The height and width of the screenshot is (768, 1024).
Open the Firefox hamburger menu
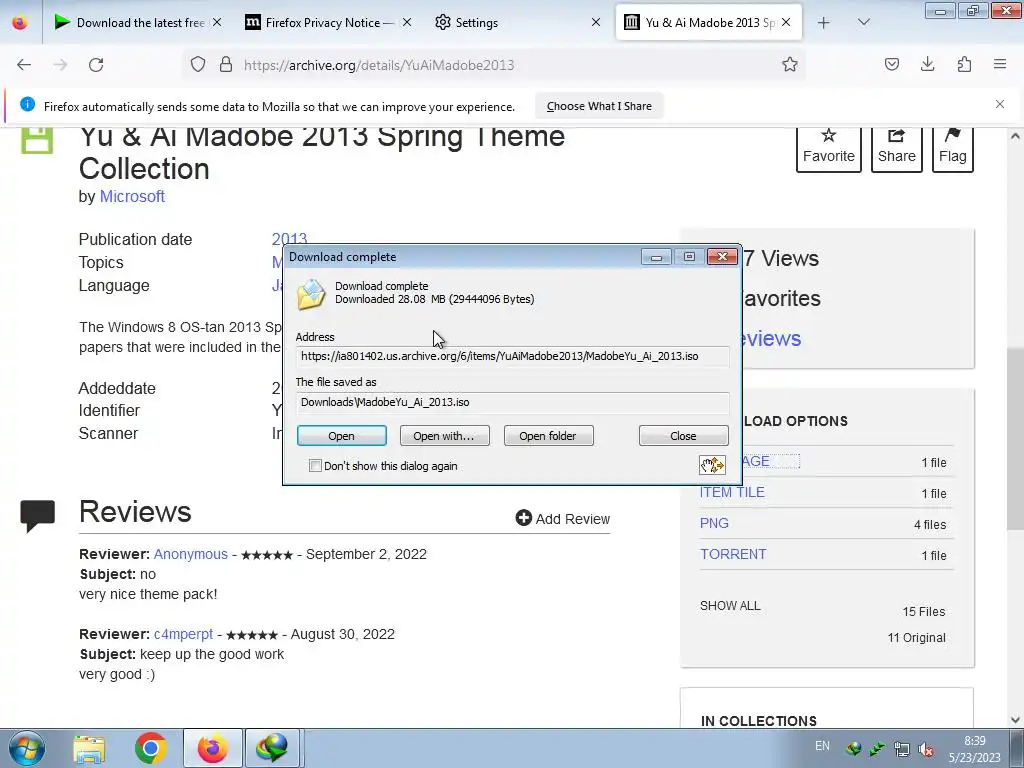tap(1000, 65)
